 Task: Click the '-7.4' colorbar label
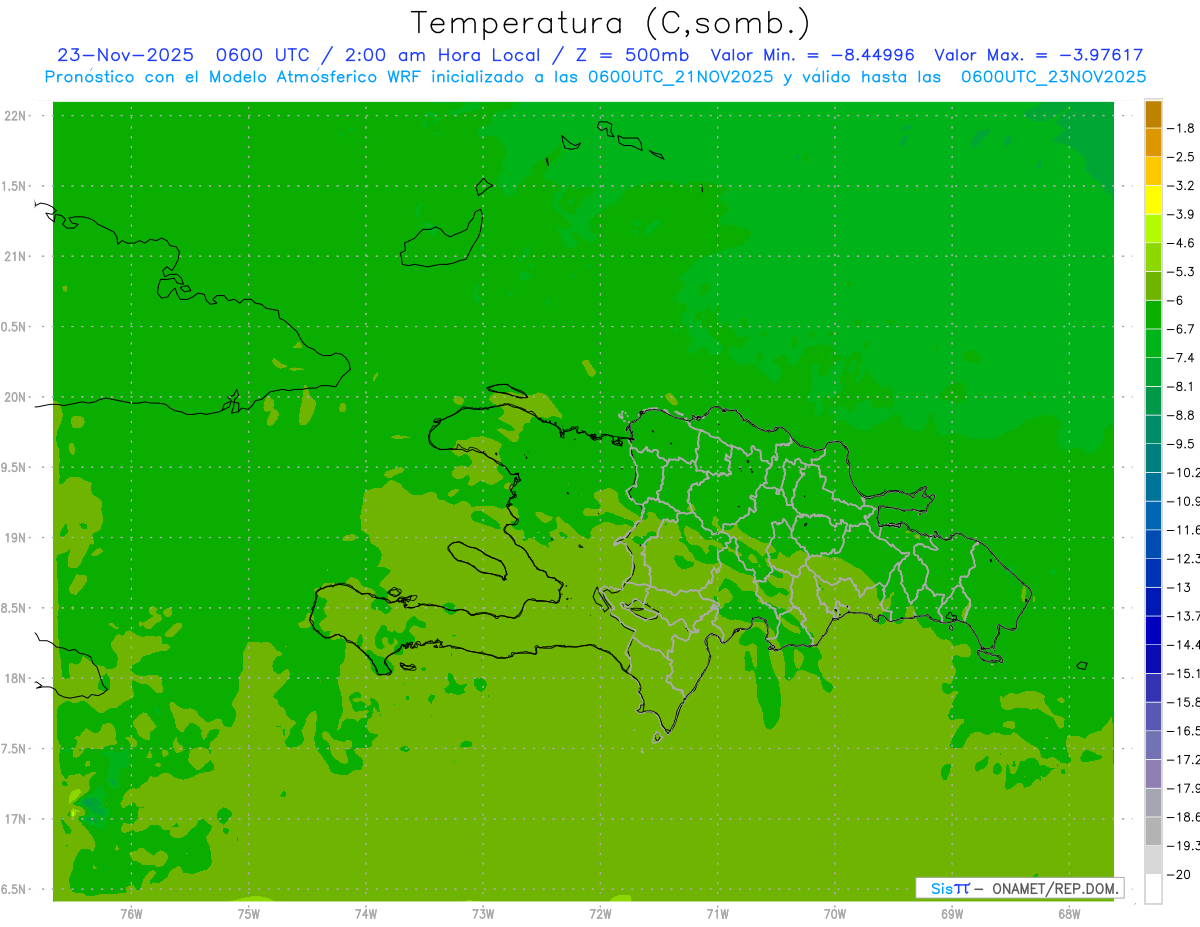pos(1182,357)
